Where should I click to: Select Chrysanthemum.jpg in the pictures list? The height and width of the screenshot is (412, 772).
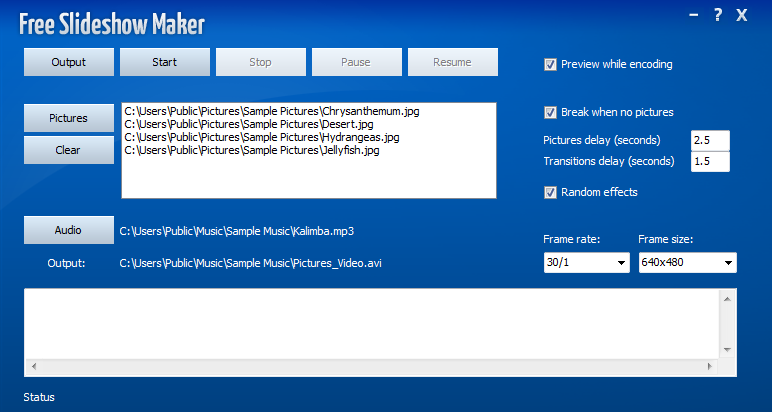[271, 111]
